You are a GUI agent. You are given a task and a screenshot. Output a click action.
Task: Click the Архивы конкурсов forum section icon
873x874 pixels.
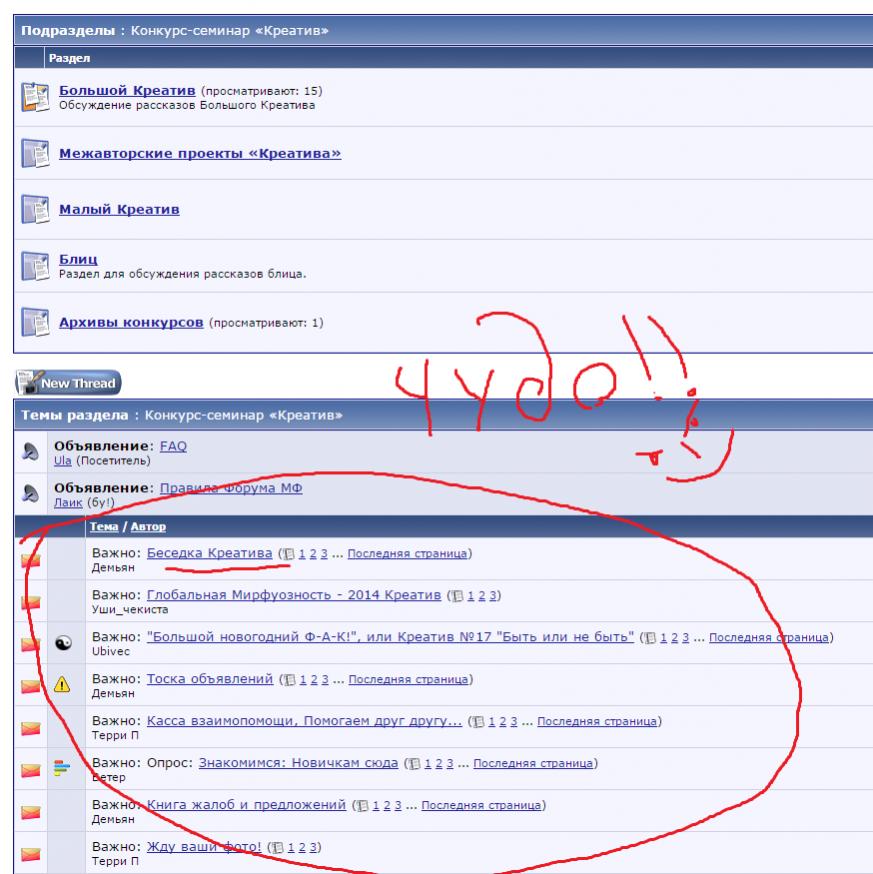point(34,322)
